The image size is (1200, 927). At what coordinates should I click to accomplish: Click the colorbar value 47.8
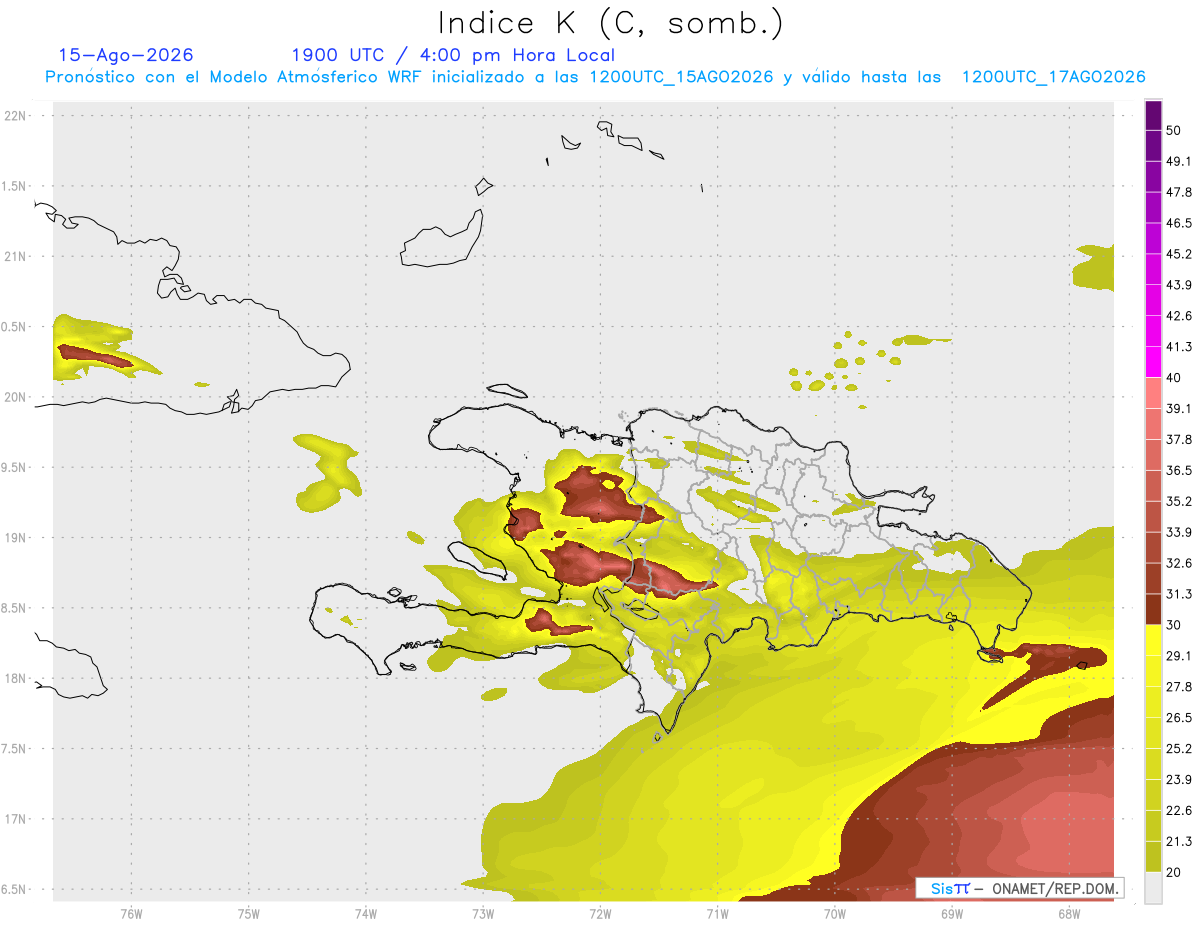click(x=1179, y=192)
